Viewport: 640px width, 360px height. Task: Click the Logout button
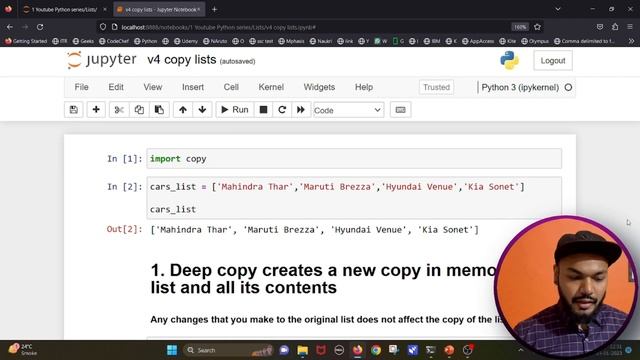553,60
